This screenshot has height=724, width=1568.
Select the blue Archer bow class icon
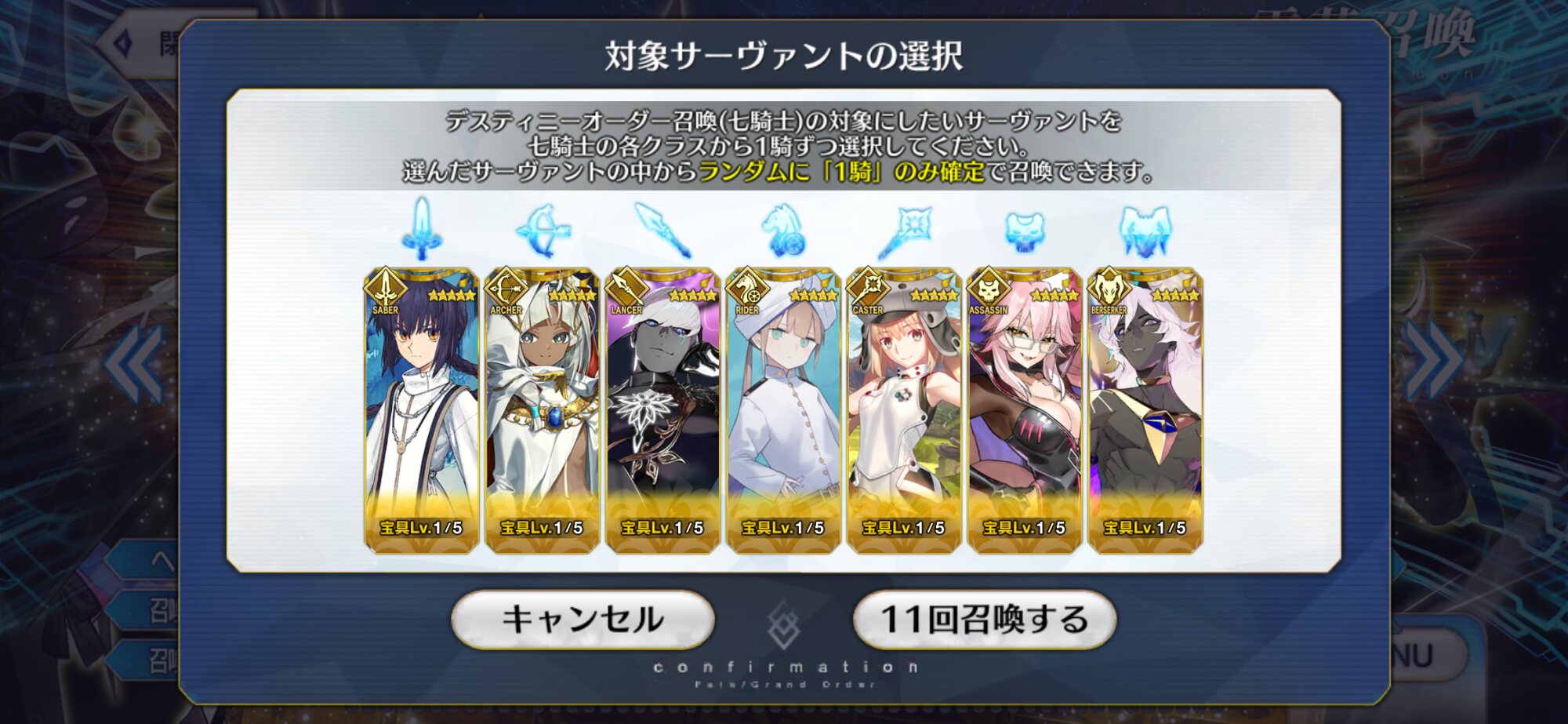[543, 231]
